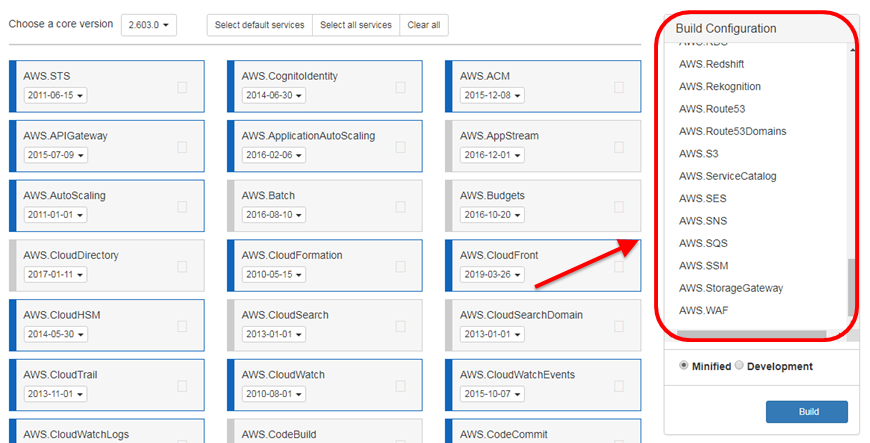Tick the AWS.Batch checkbox

[400, 207]
